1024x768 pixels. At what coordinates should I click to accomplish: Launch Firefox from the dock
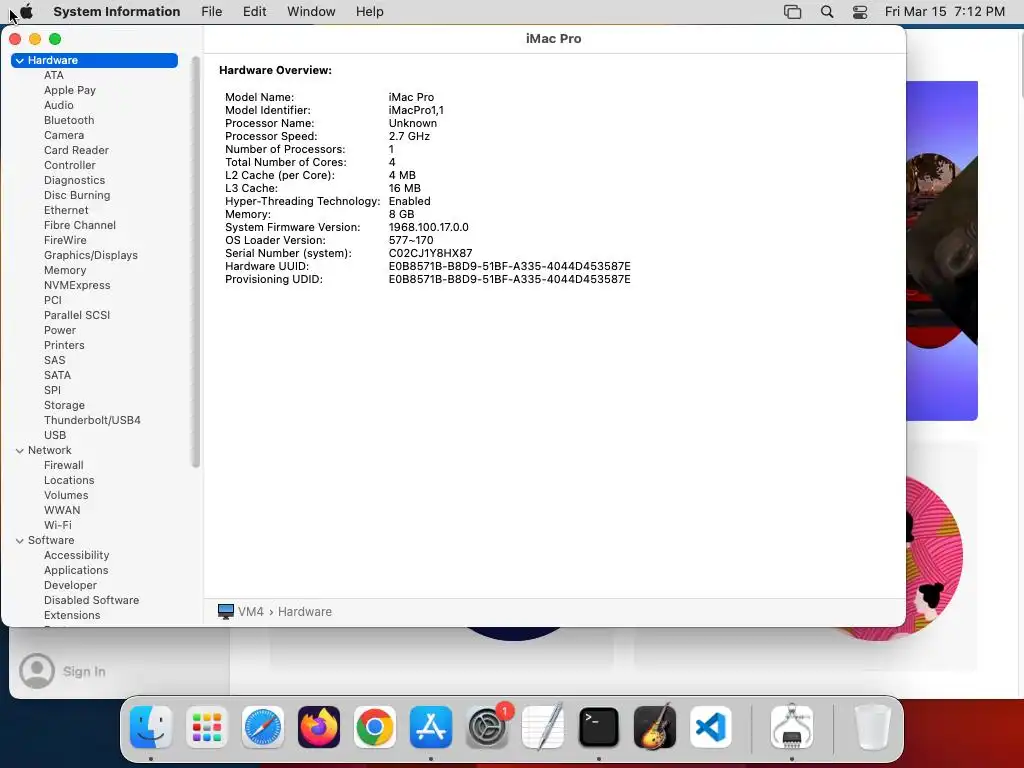(x=319, y=727)
